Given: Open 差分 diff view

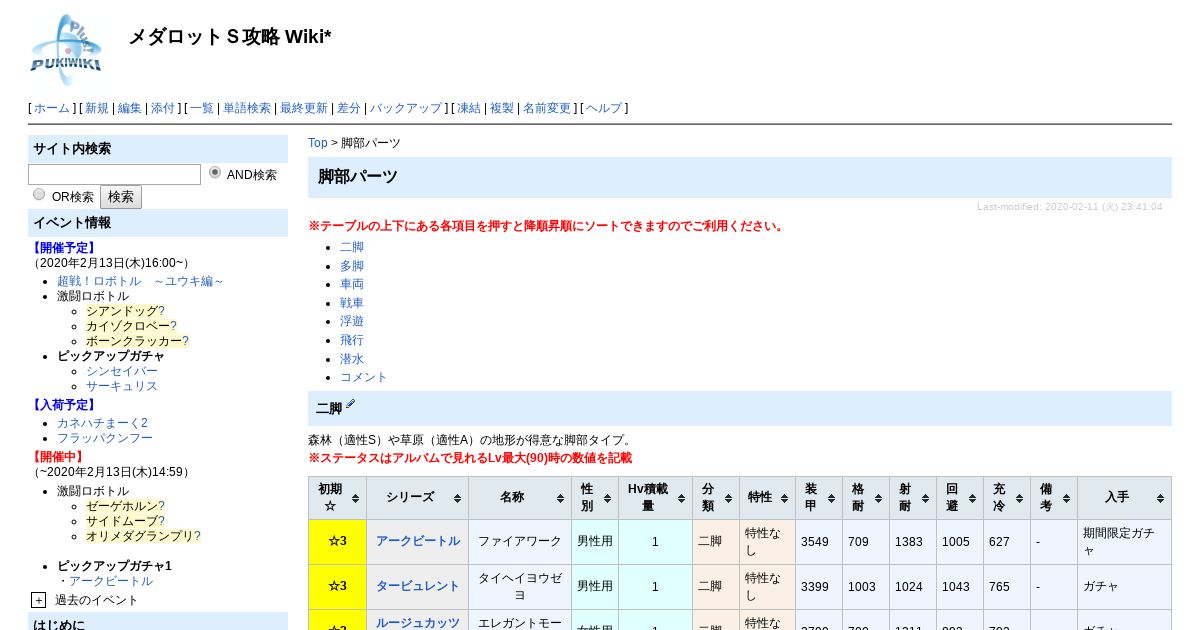Looking at the screenshot, I should coord(349,108).
